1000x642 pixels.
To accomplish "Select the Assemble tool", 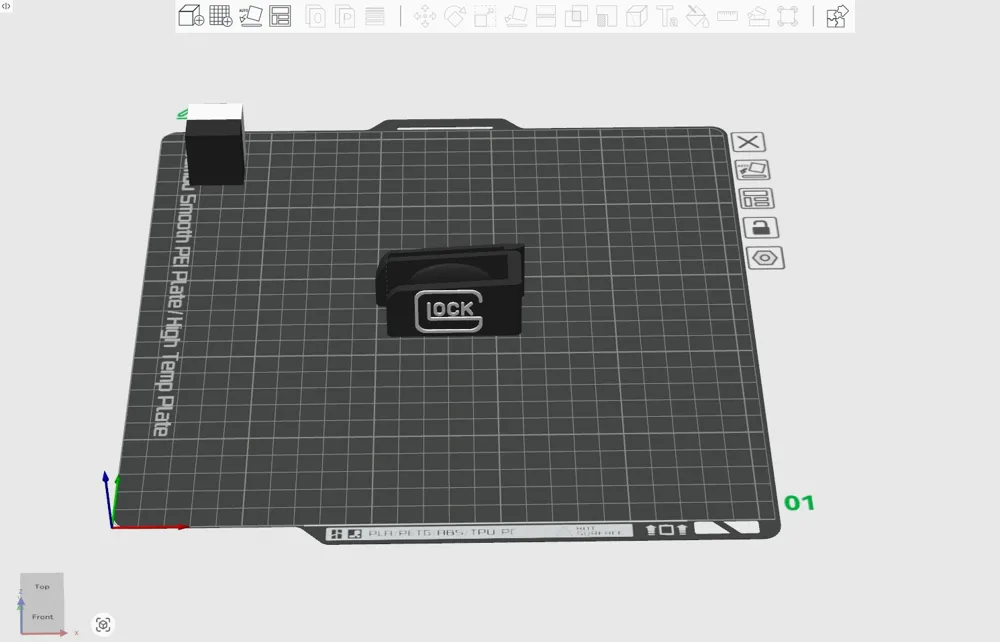I will point(758,16).
